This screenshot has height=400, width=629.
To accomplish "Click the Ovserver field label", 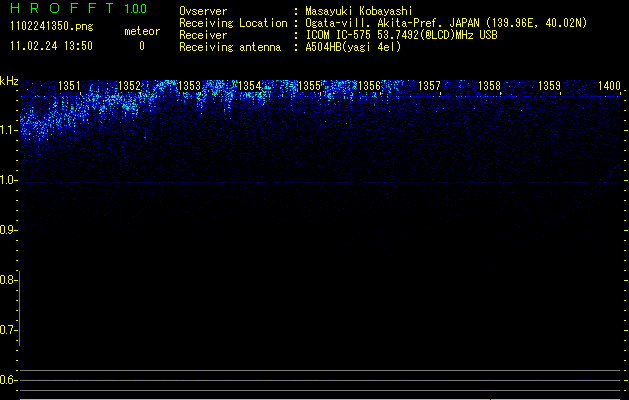I will click(203, 11).
